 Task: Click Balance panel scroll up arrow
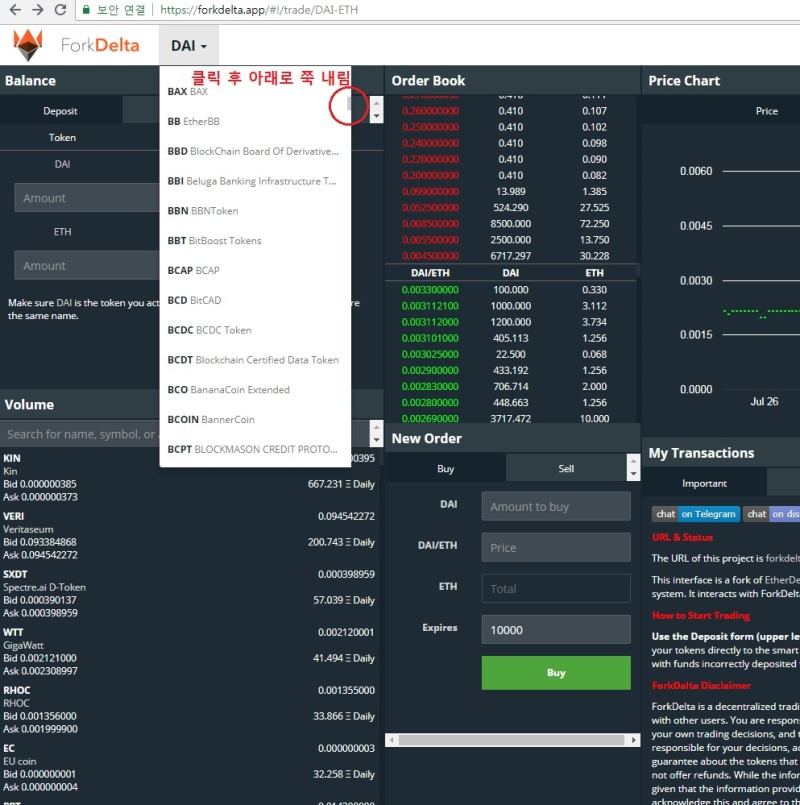pos(376,103)
